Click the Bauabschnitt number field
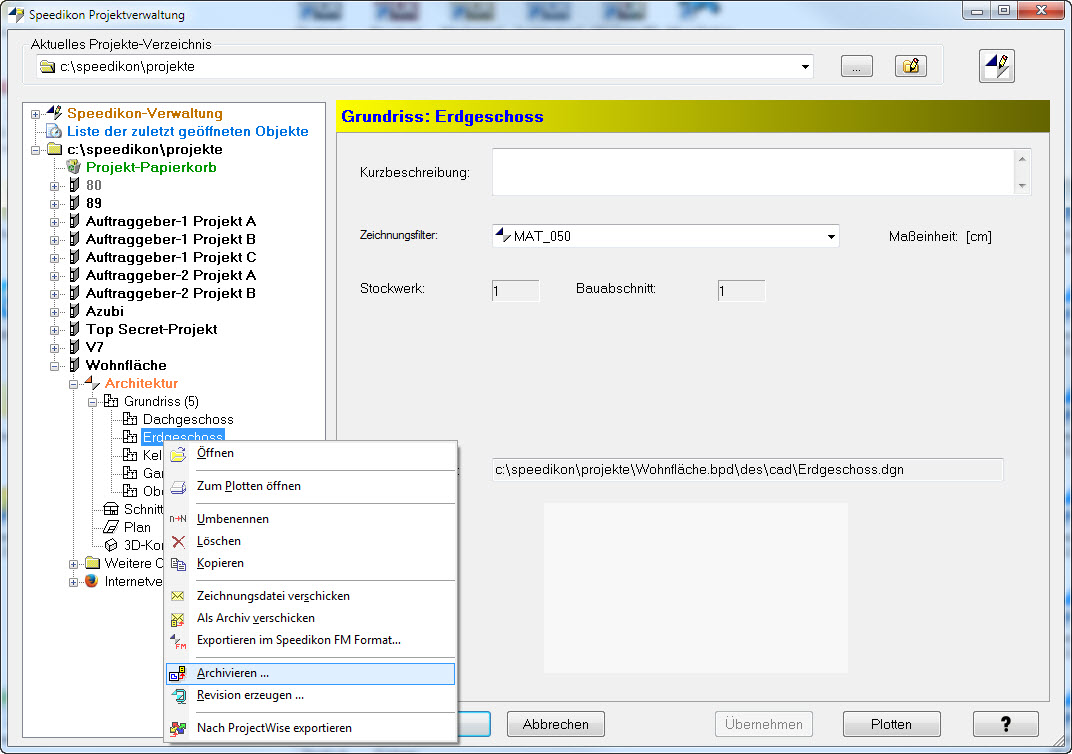 click(x=741, y=291)
